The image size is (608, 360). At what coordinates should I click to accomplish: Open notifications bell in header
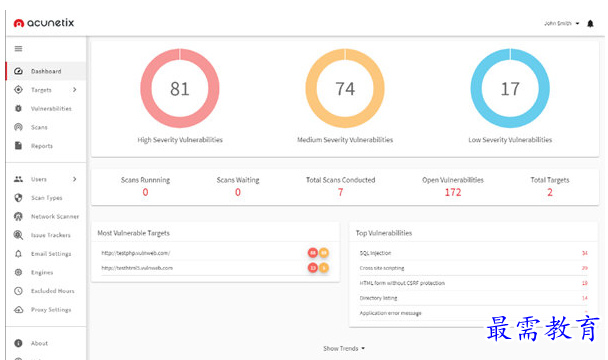[590, 23]
